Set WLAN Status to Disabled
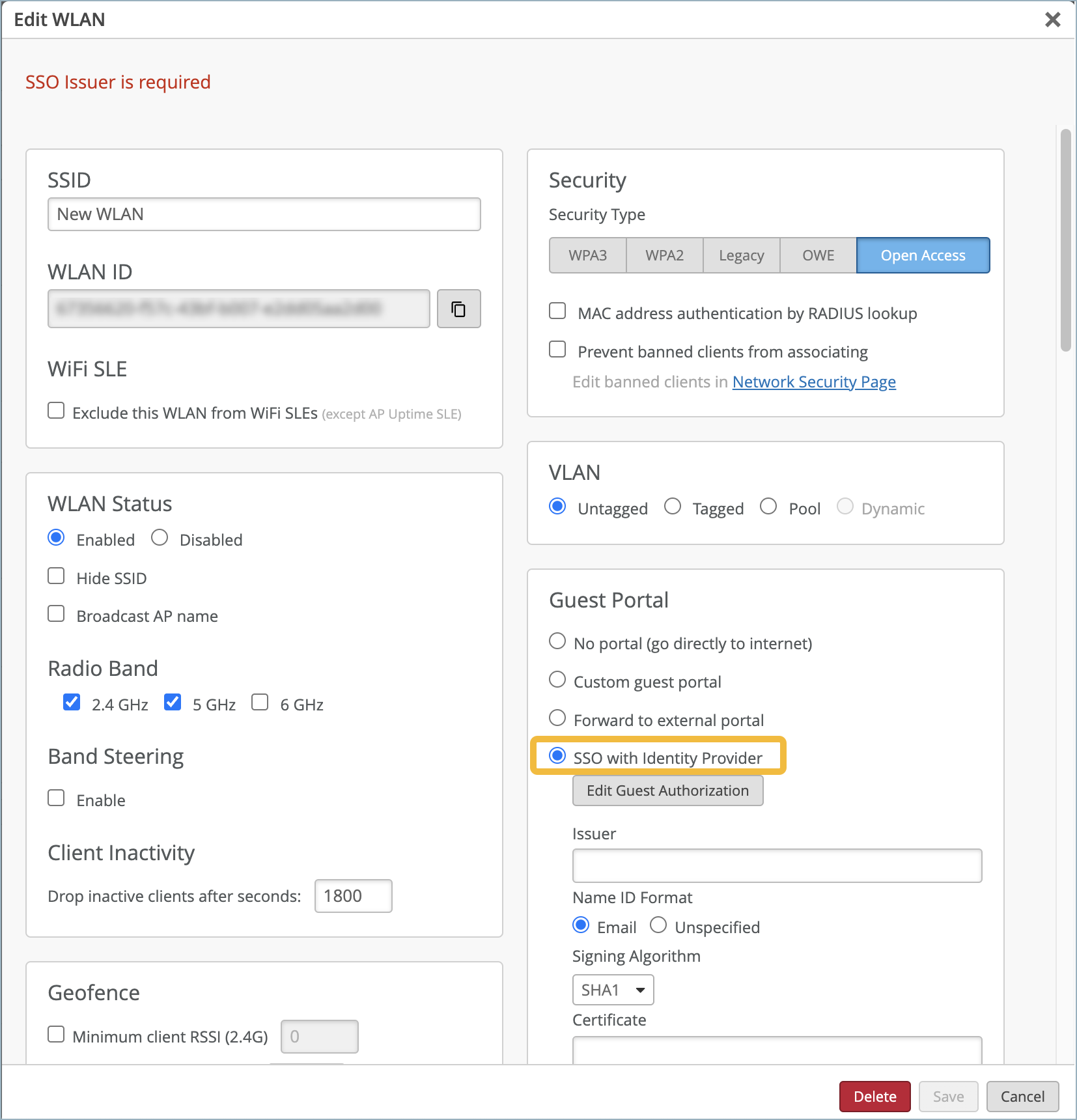The width and height of the screenshot is (1077, 1120). click(x=160, y=538)
